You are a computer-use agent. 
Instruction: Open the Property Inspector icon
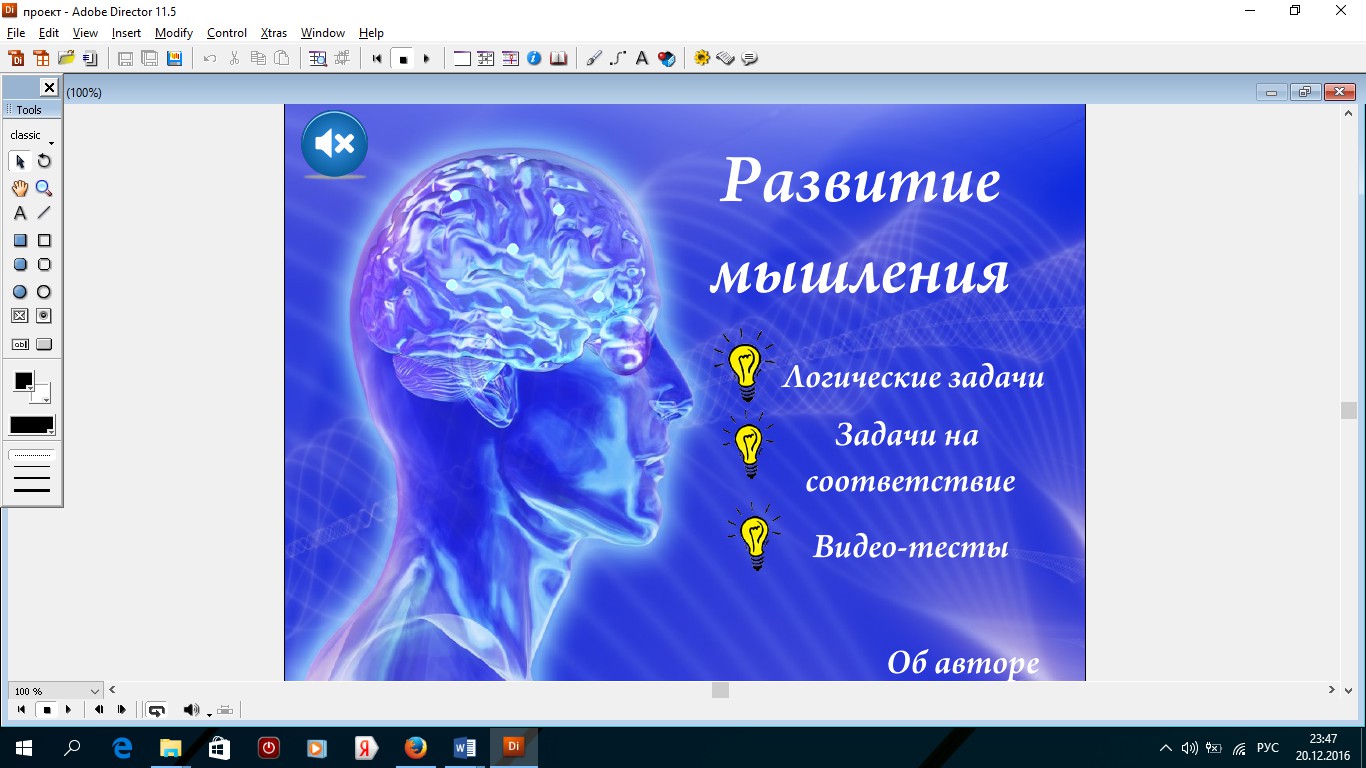click(x=534, y=58)
